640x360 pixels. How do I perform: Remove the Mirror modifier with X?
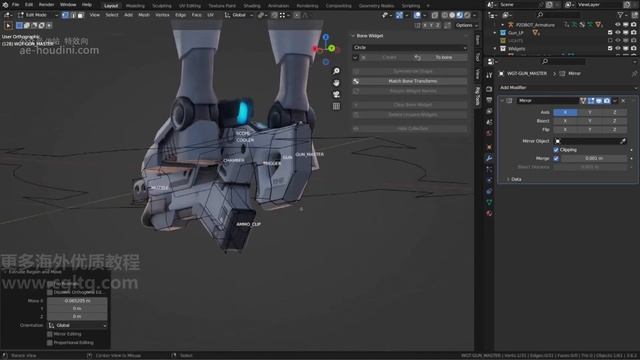coord(623,101)
